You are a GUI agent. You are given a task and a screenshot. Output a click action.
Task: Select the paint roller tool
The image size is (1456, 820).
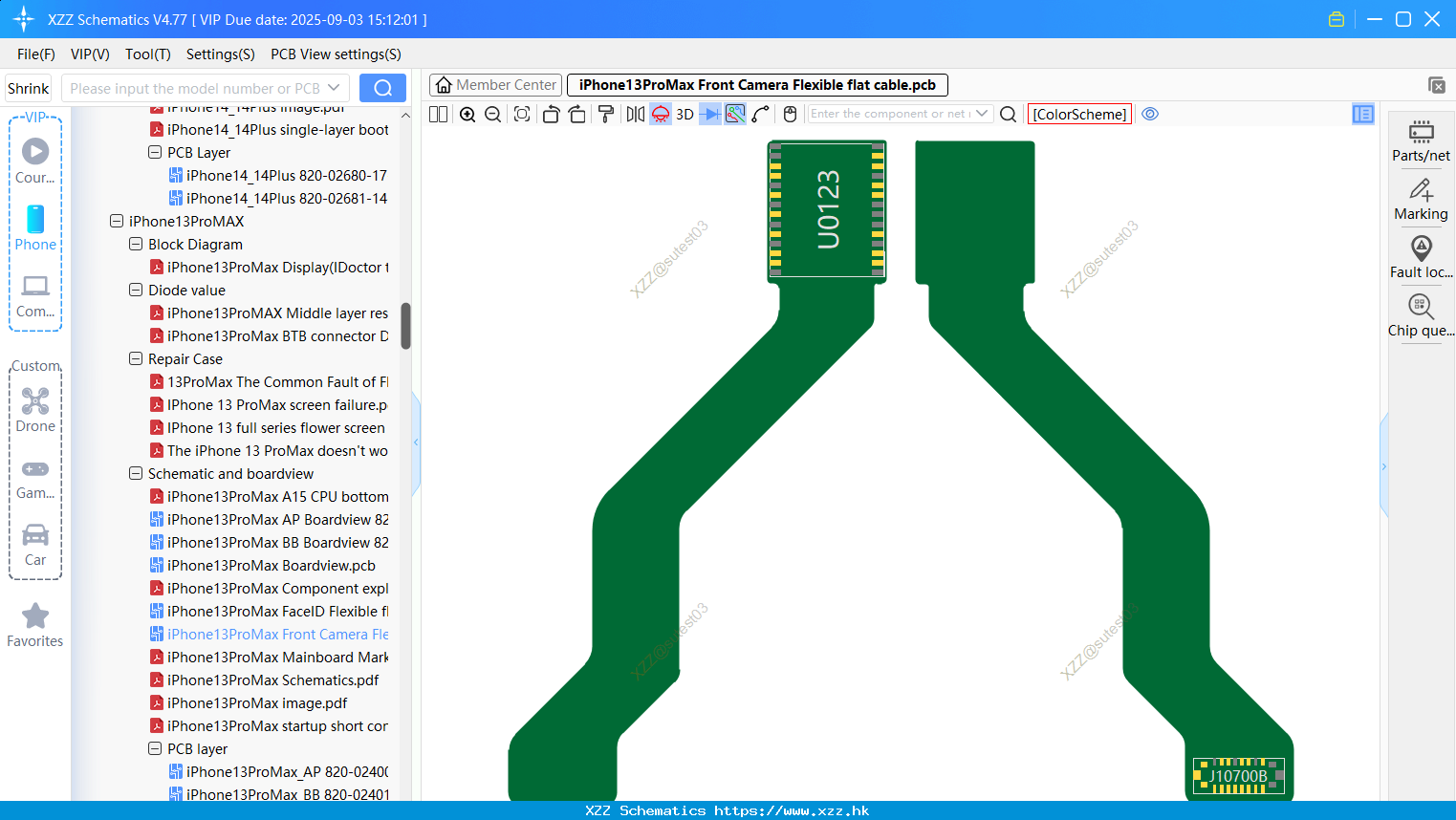click(x=605, y=114)
